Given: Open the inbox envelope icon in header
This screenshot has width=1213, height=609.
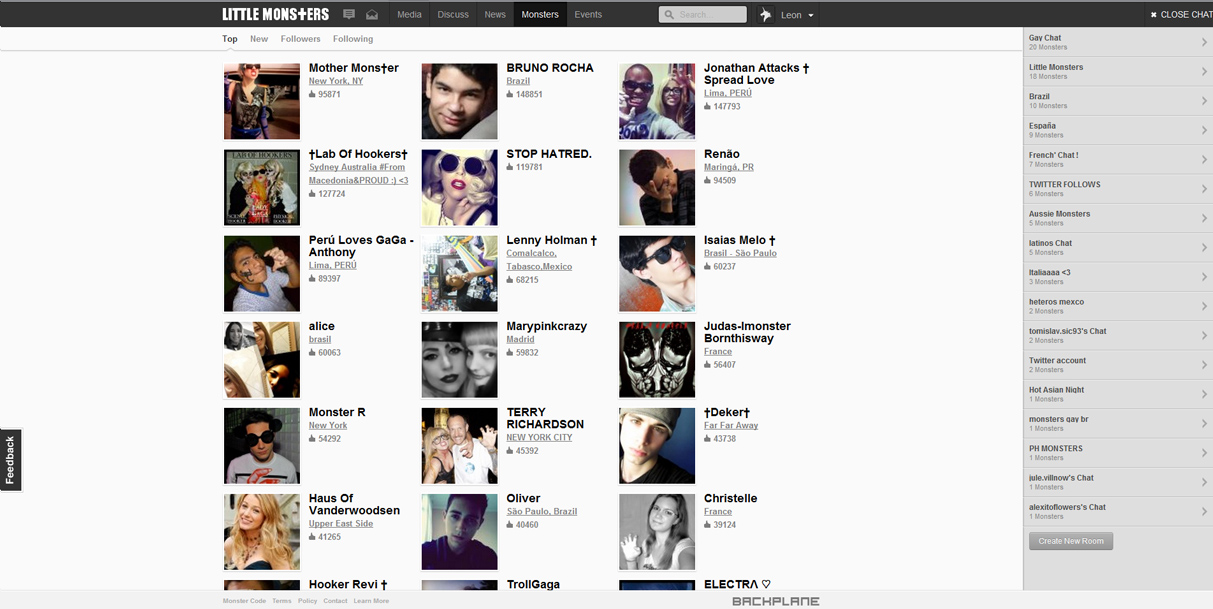Looking at the screenshot, I should (x=372, y=14).
